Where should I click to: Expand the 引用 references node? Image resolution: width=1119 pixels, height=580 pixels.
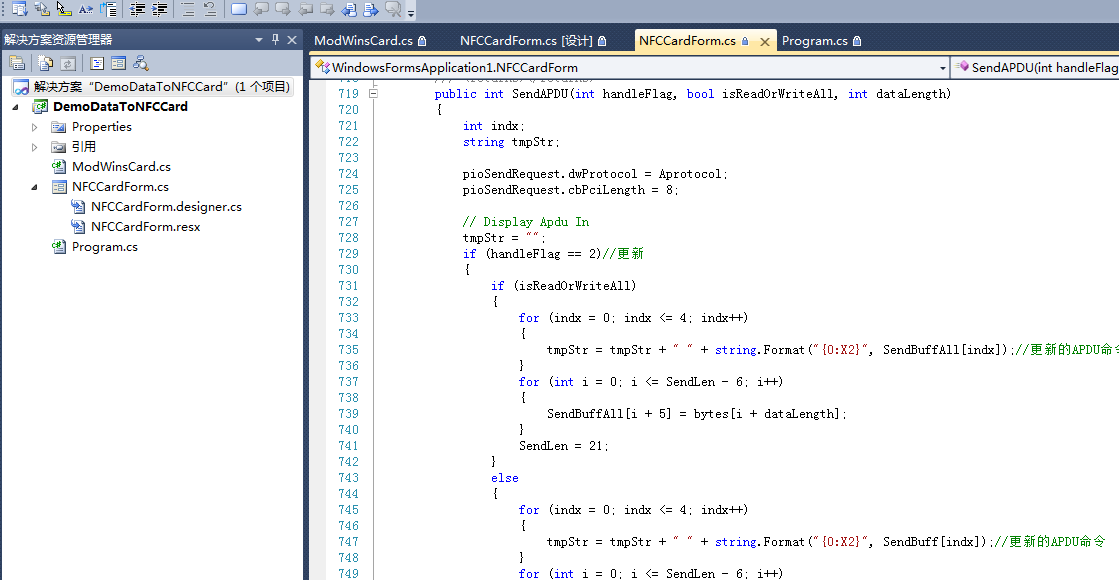click(x=34, y=147)
